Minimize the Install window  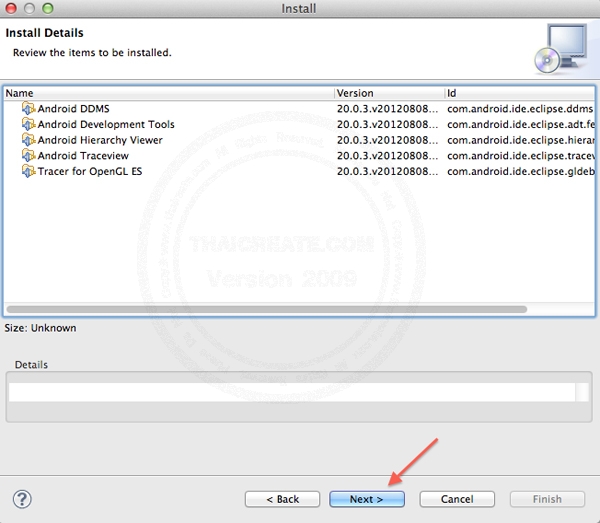pos(29,8)
